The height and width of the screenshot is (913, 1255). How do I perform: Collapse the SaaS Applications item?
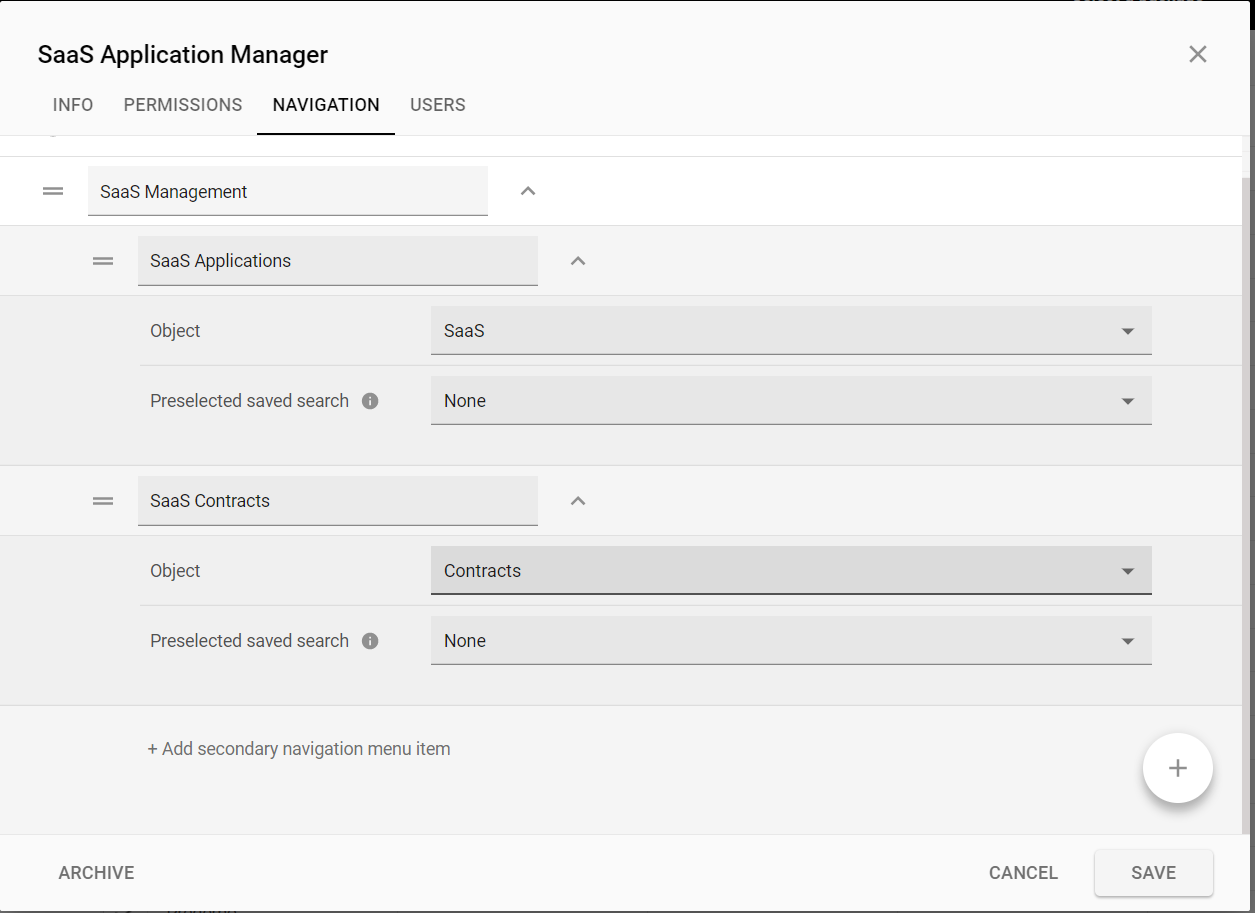[577, 260]
